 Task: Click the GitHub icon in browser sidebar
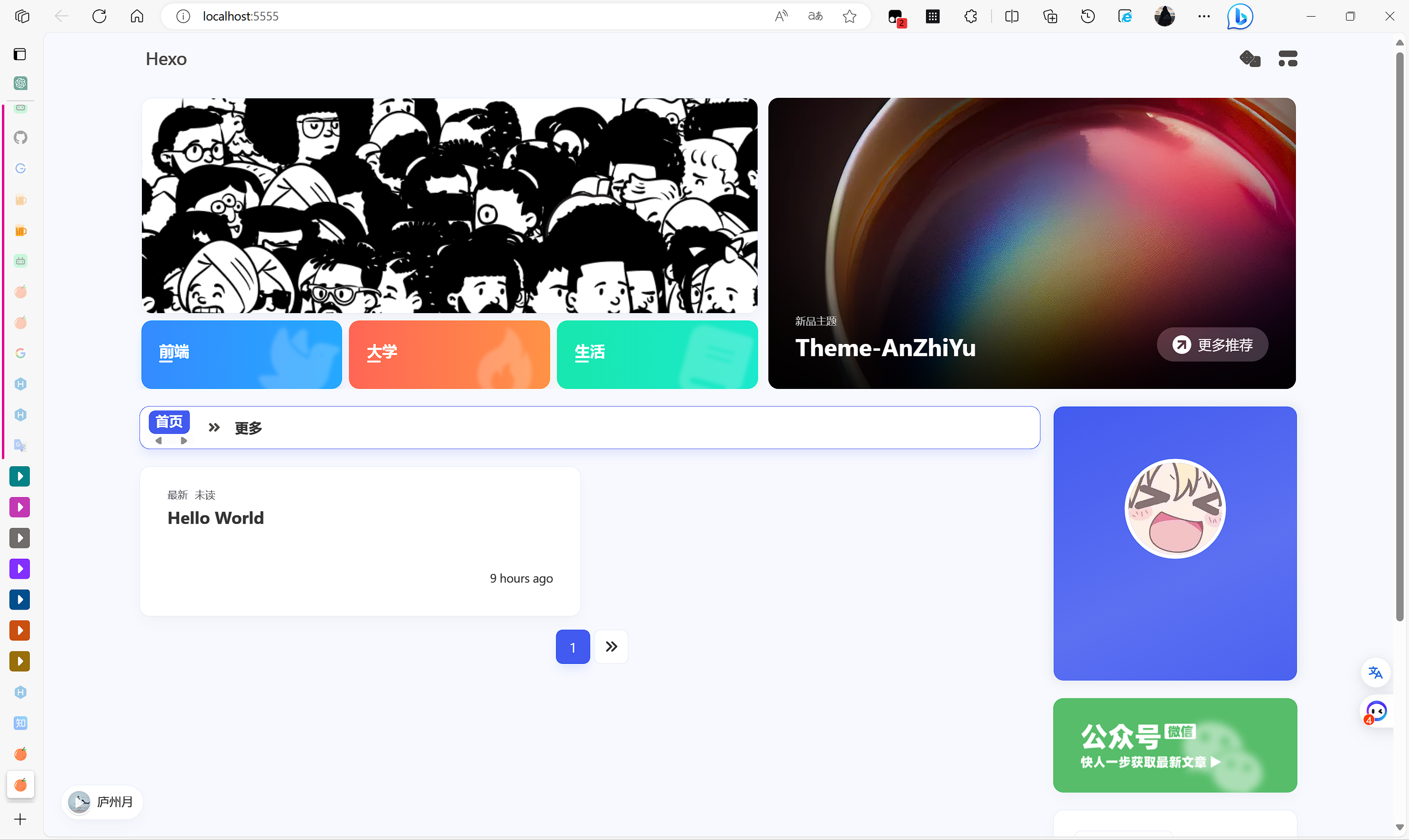click(x=21, y=137)
